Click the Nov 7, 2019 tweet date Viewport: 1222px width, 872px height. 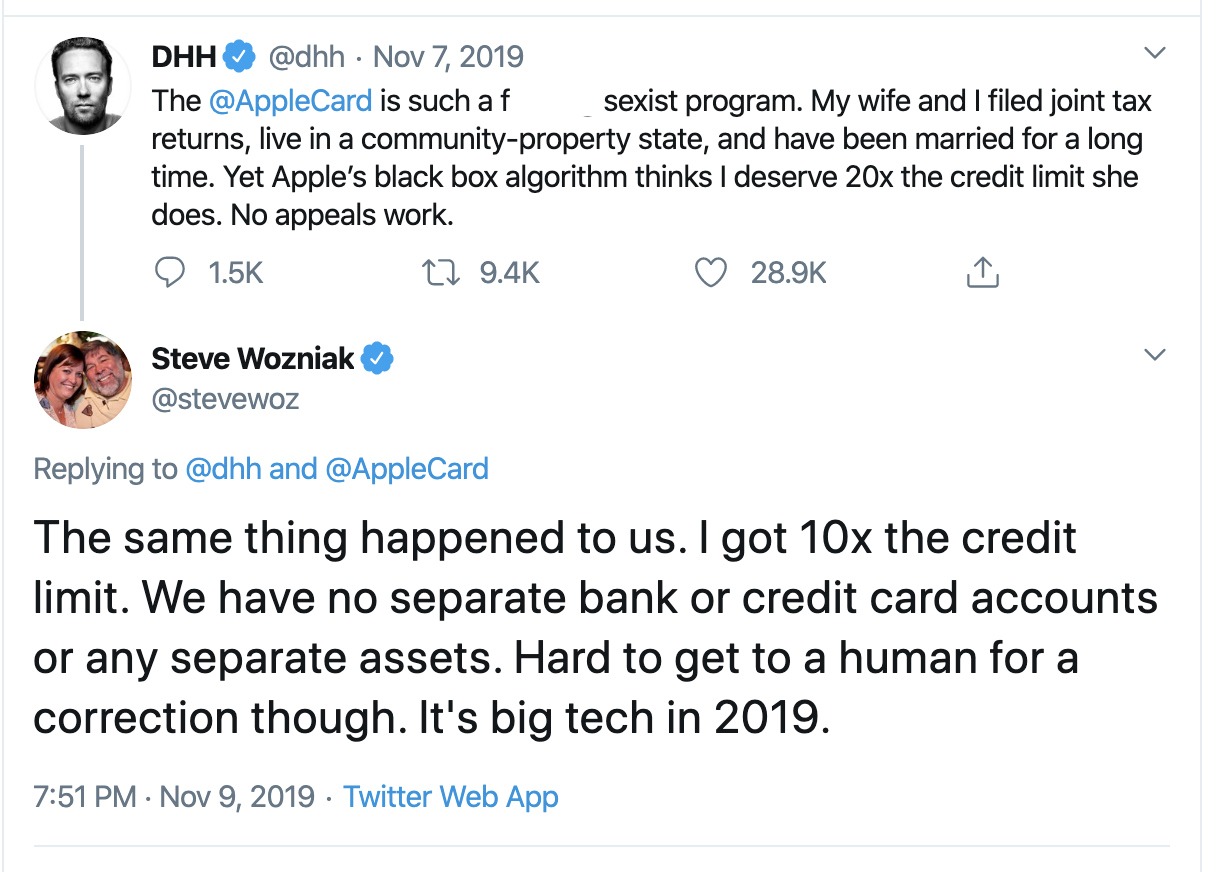click(447, 58)
